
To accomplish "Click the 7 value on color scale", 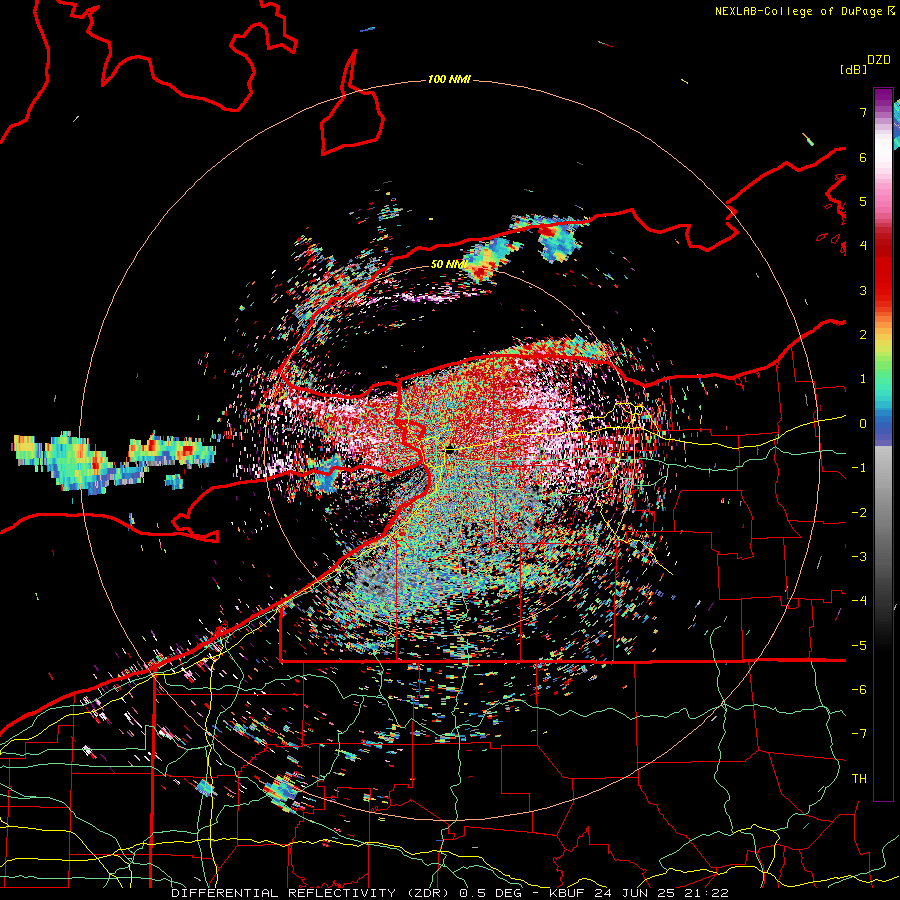I will point(863,112).
